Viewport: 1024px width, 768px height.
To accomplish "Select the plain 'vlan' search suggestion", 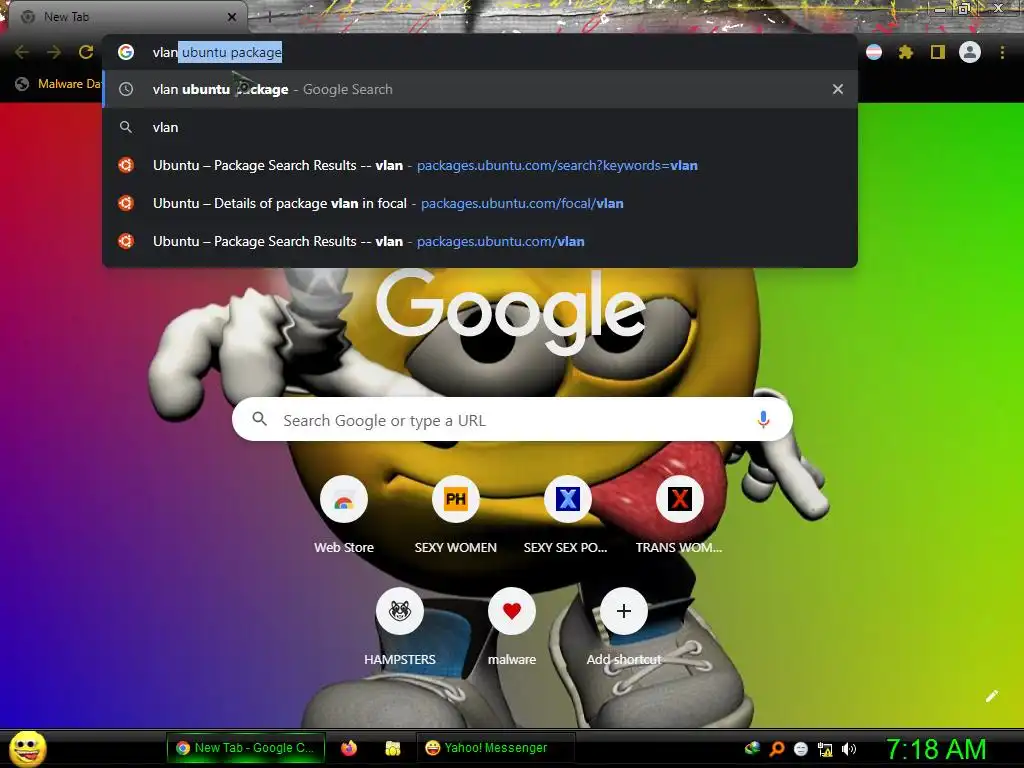I will point(479,127).
